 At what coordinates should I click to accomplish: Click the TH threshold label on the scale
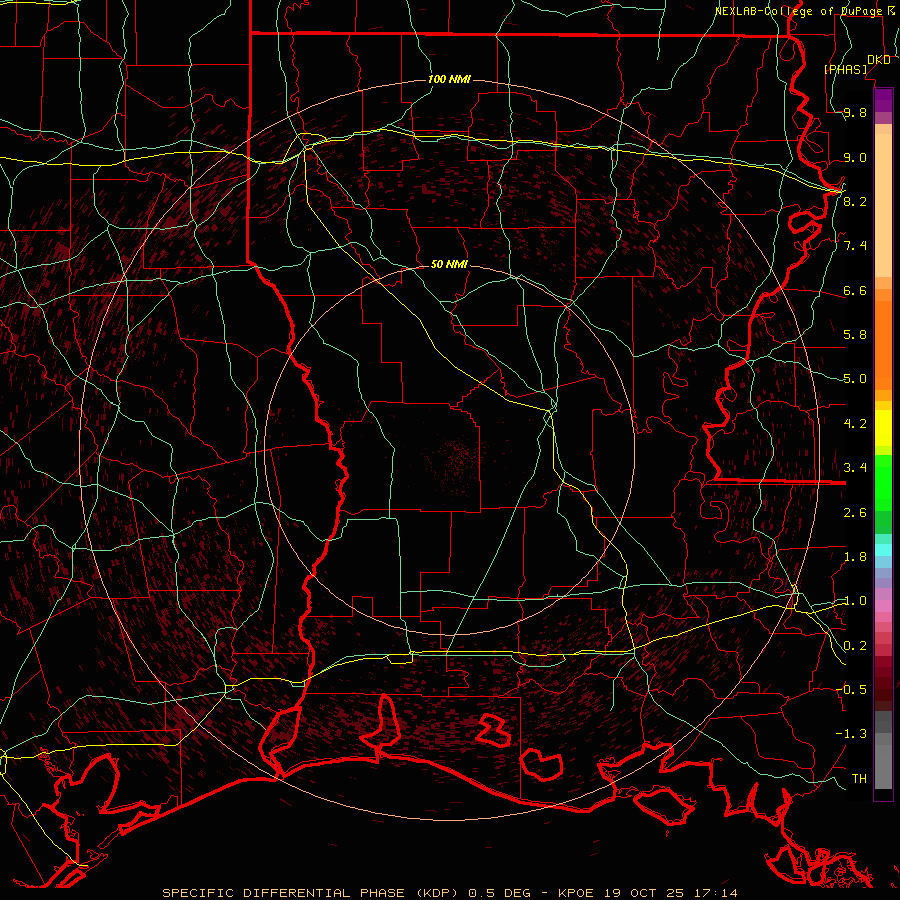[x=859, y=778]
